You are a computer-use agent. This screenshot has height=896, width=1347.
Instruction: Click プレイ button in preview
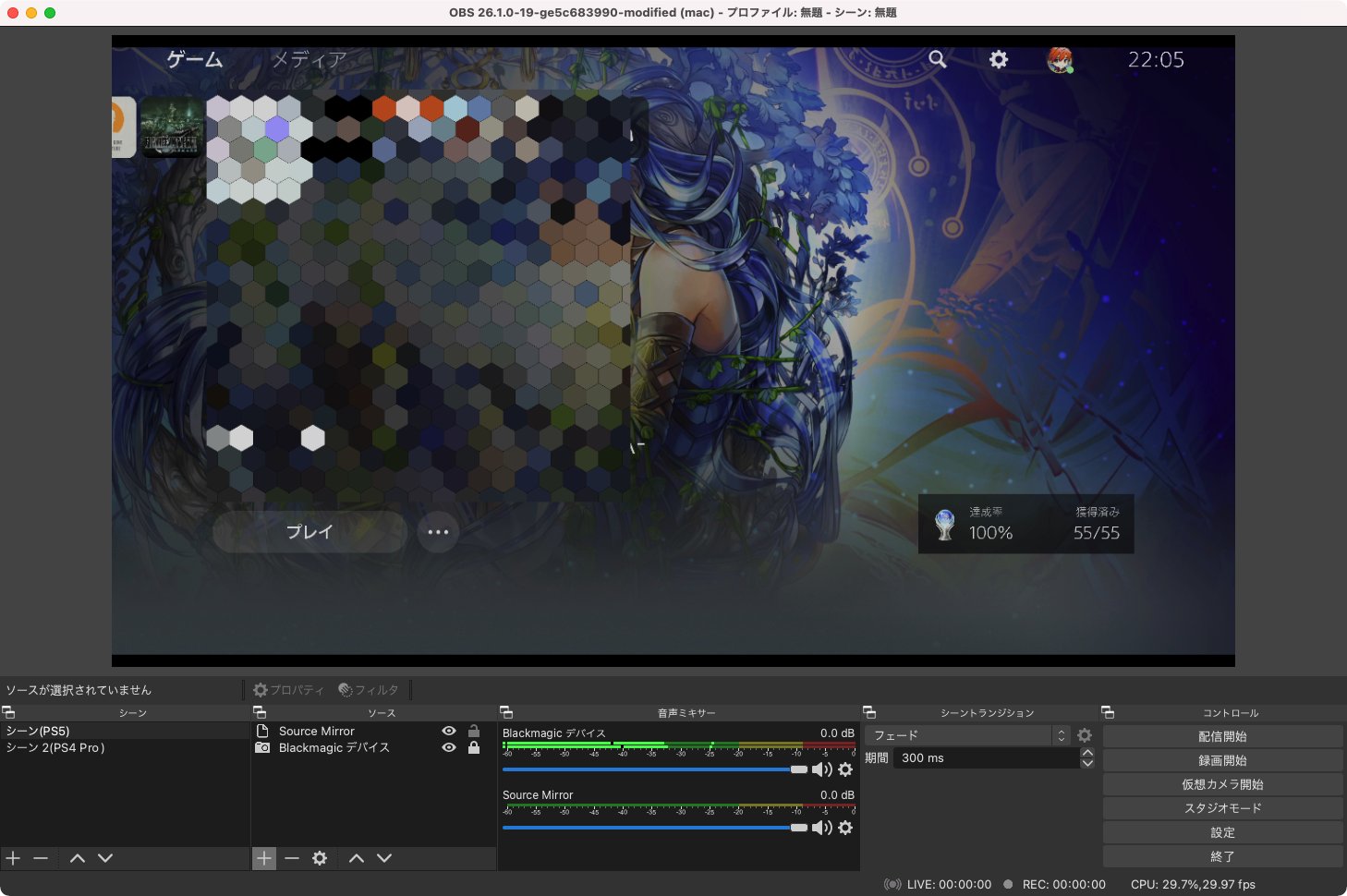(309, 532)
